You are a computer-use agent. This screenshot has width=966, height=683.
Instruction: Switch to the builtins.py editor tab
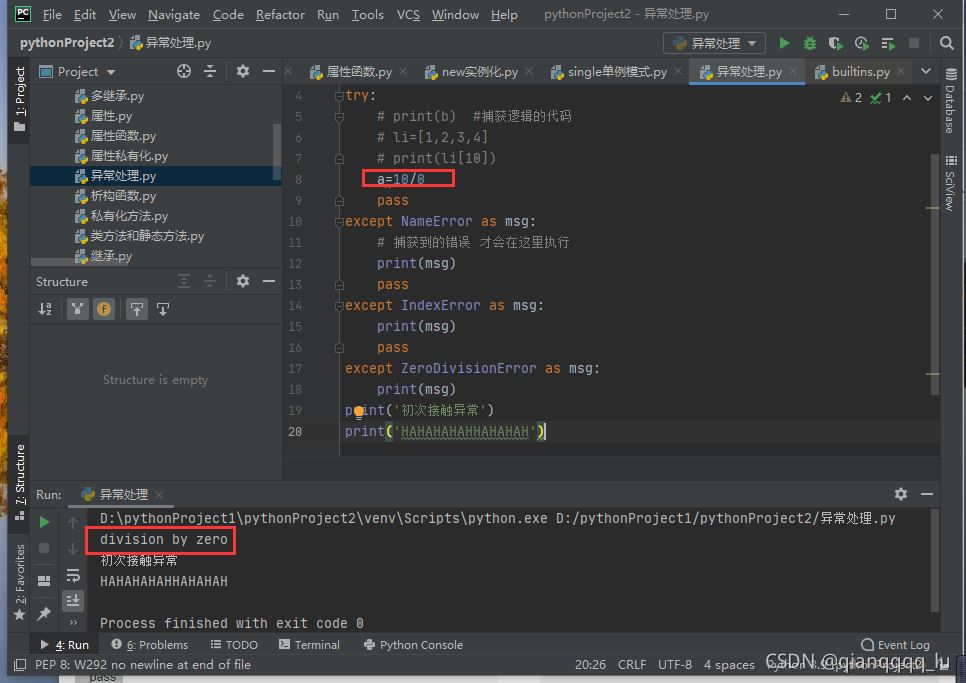[x=852, y=72]
